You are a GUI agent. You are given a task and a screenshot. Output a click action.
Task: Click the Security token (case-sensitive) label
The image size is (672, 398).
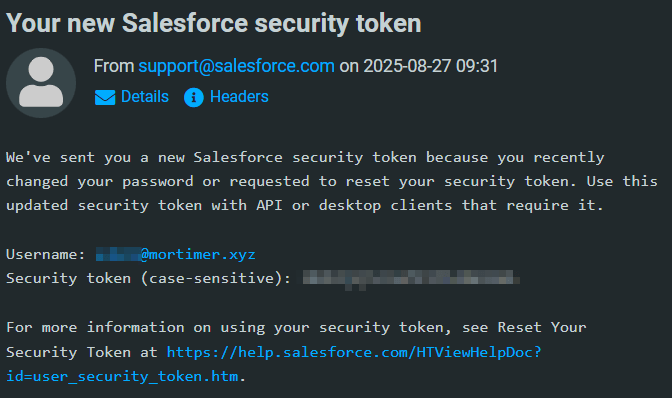tap(148, 278)
